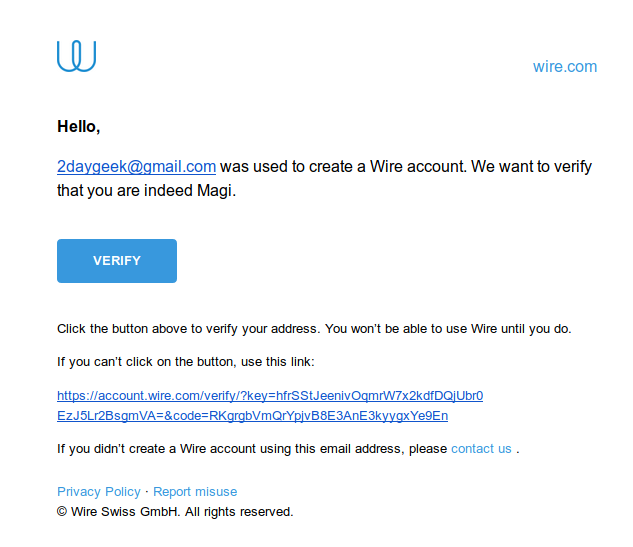Click the Wire logo icon

(x=76, y=56)
